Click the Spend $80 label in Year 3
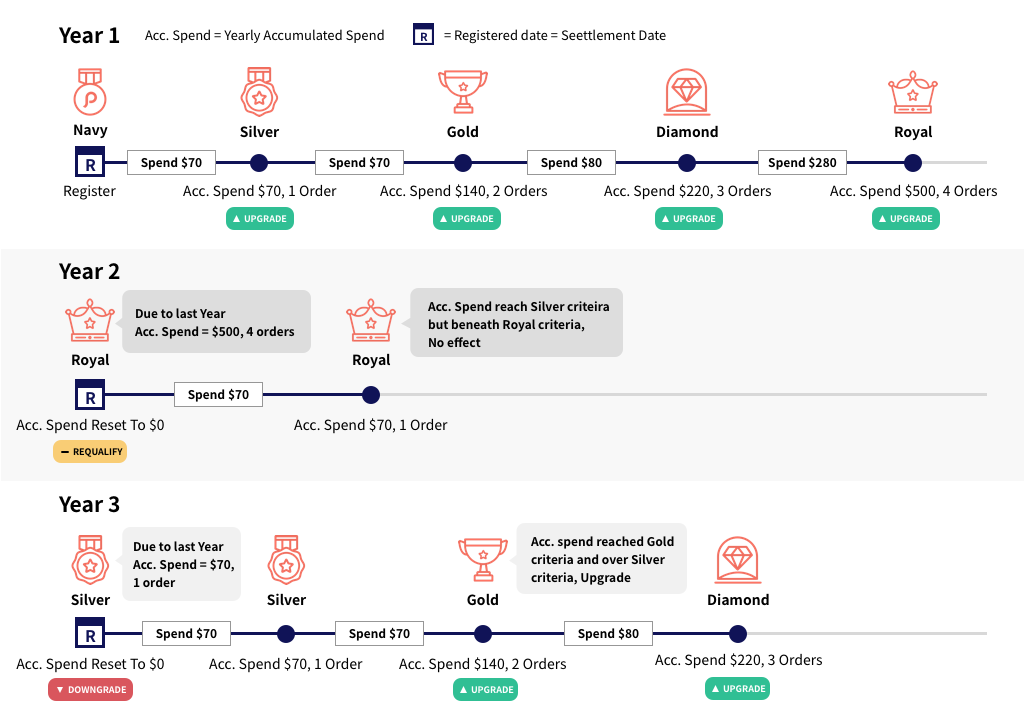Screen dimensions: 1024x720 pyautogui.click(x=608, y=633)
